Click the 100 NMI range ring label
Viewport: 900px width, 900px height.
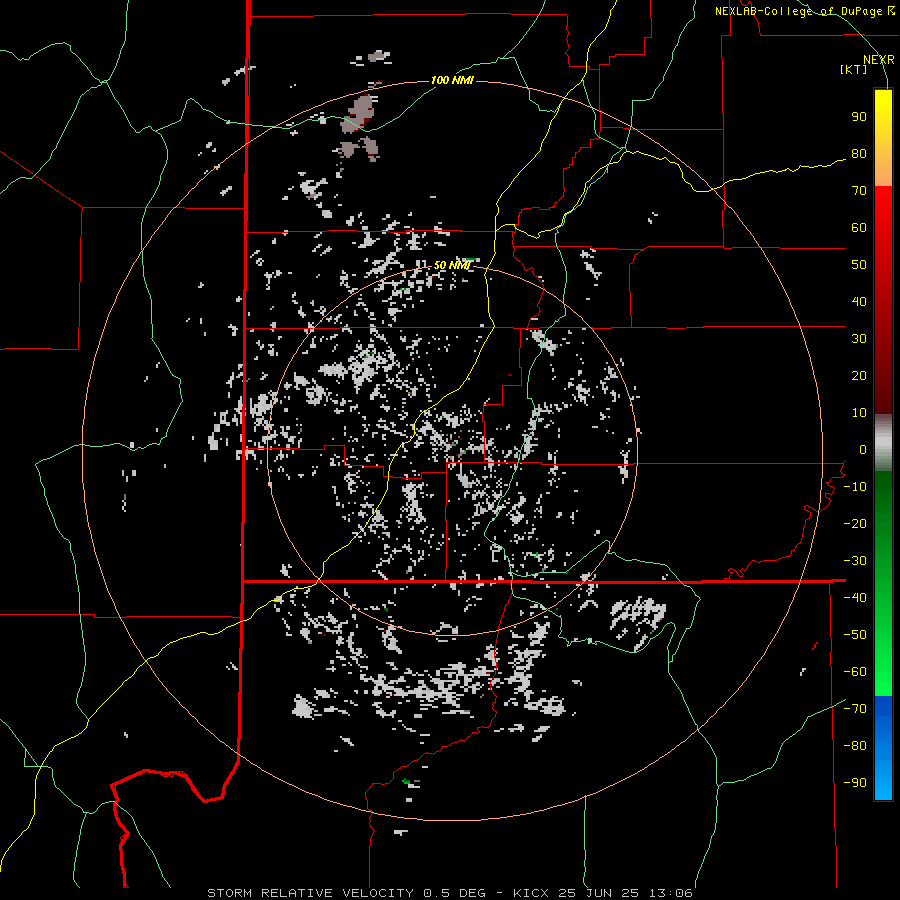[x=452, y=80]
